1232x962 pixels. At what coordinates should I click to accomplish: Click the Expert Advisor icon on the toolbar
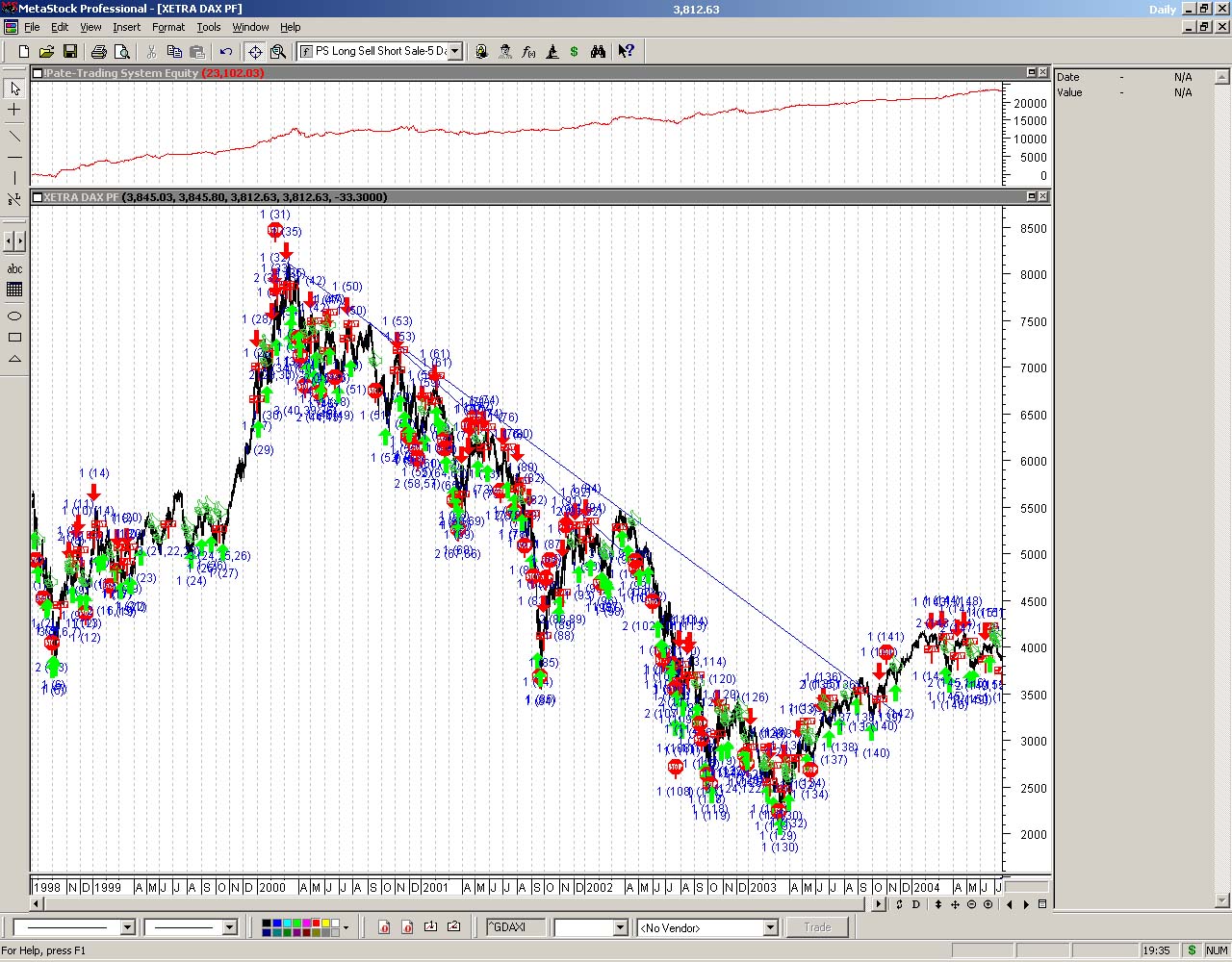tap(505, 51)
